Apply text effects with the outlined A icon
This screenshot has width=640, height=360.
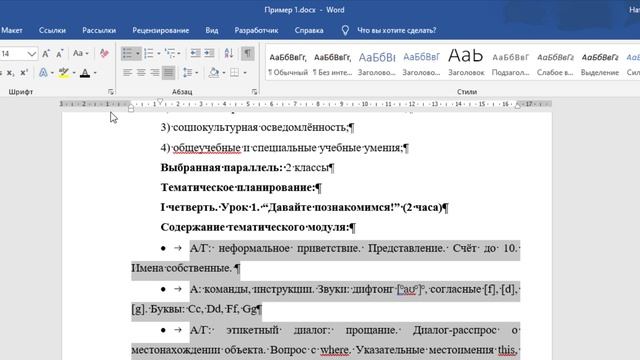tap(43, 73)
